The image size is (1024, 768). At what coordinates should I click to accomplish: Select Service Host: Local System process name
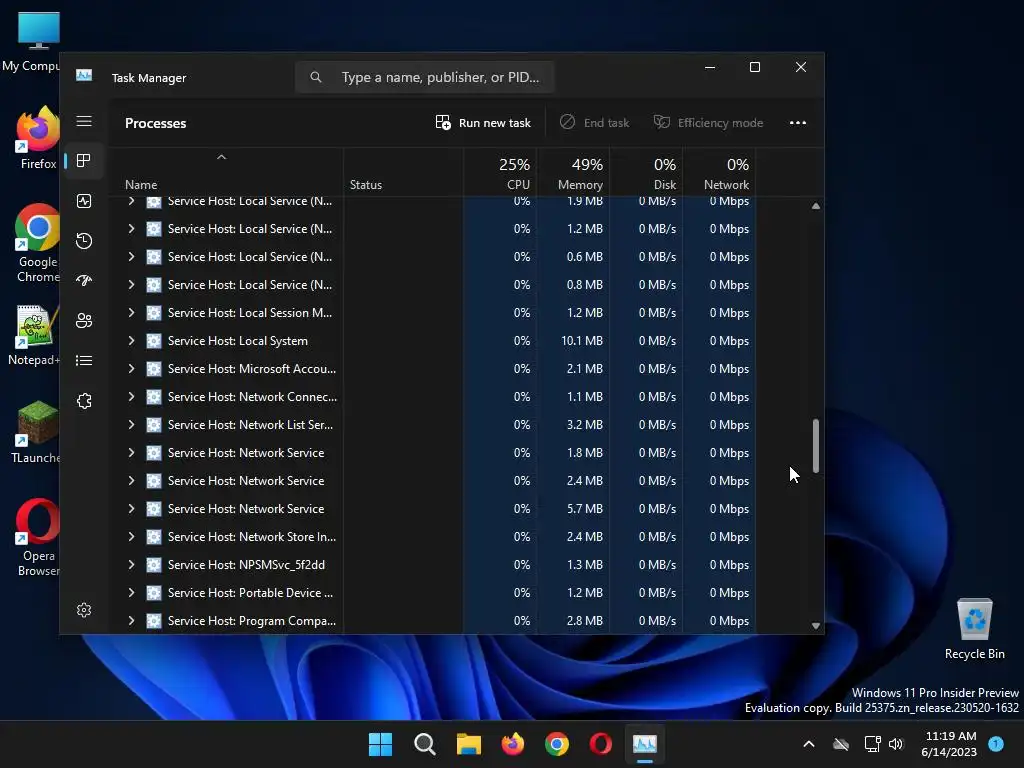pyautogui.click(x=238, y=341)
